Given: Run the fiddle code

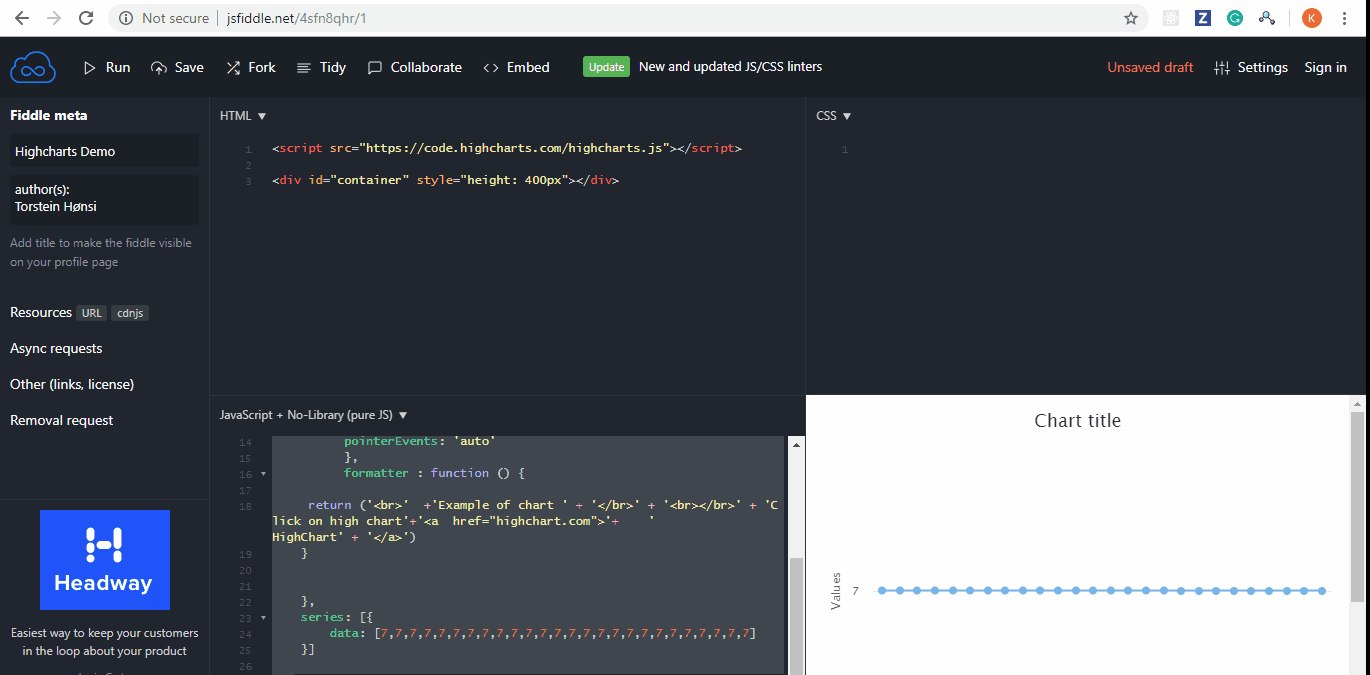Looking at the screenshot, I should pos(106,67).
